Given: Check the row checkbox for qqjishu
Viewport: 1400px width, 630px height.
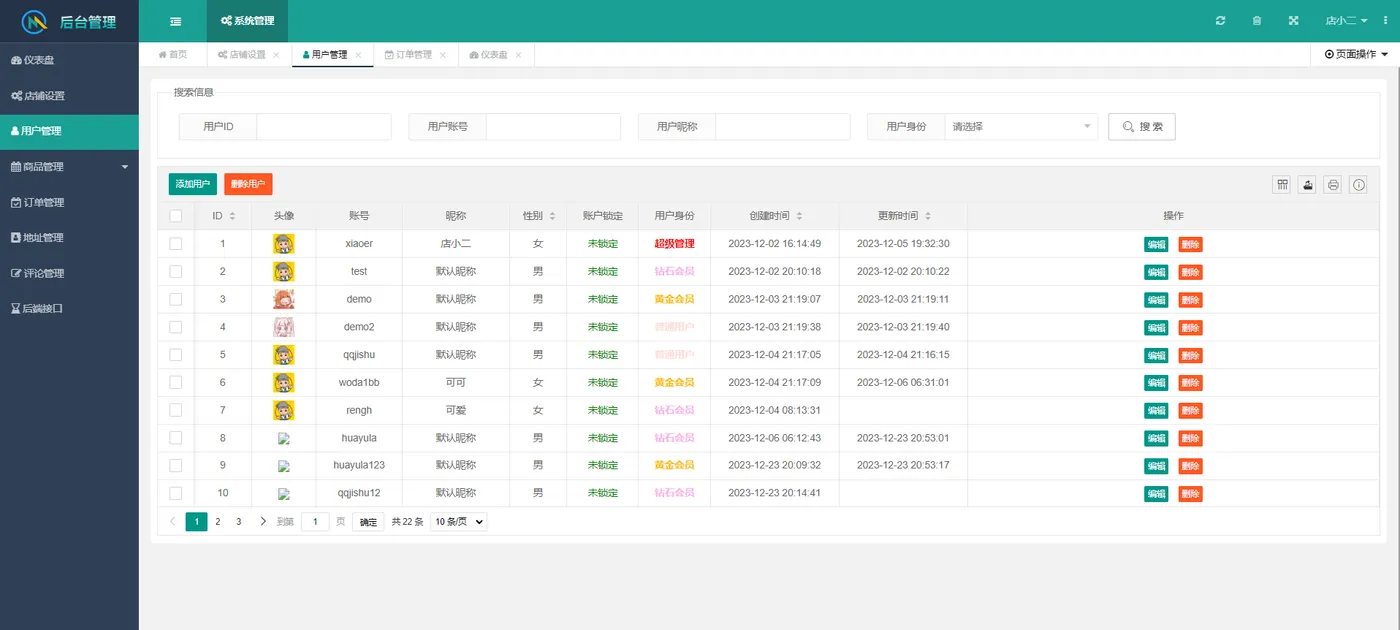Looking at the screenshot, I should click(176, 354).
